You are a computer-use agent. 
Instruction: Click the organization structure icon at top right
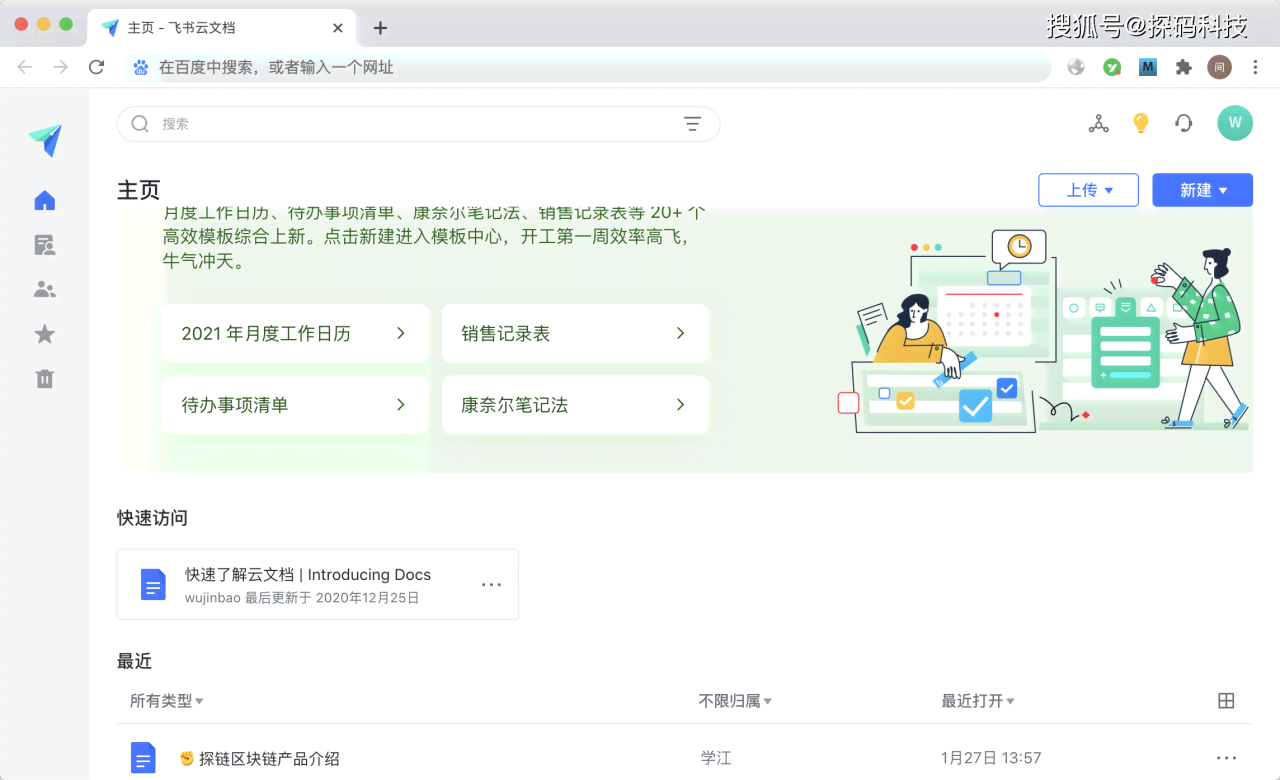[1098, 122]
